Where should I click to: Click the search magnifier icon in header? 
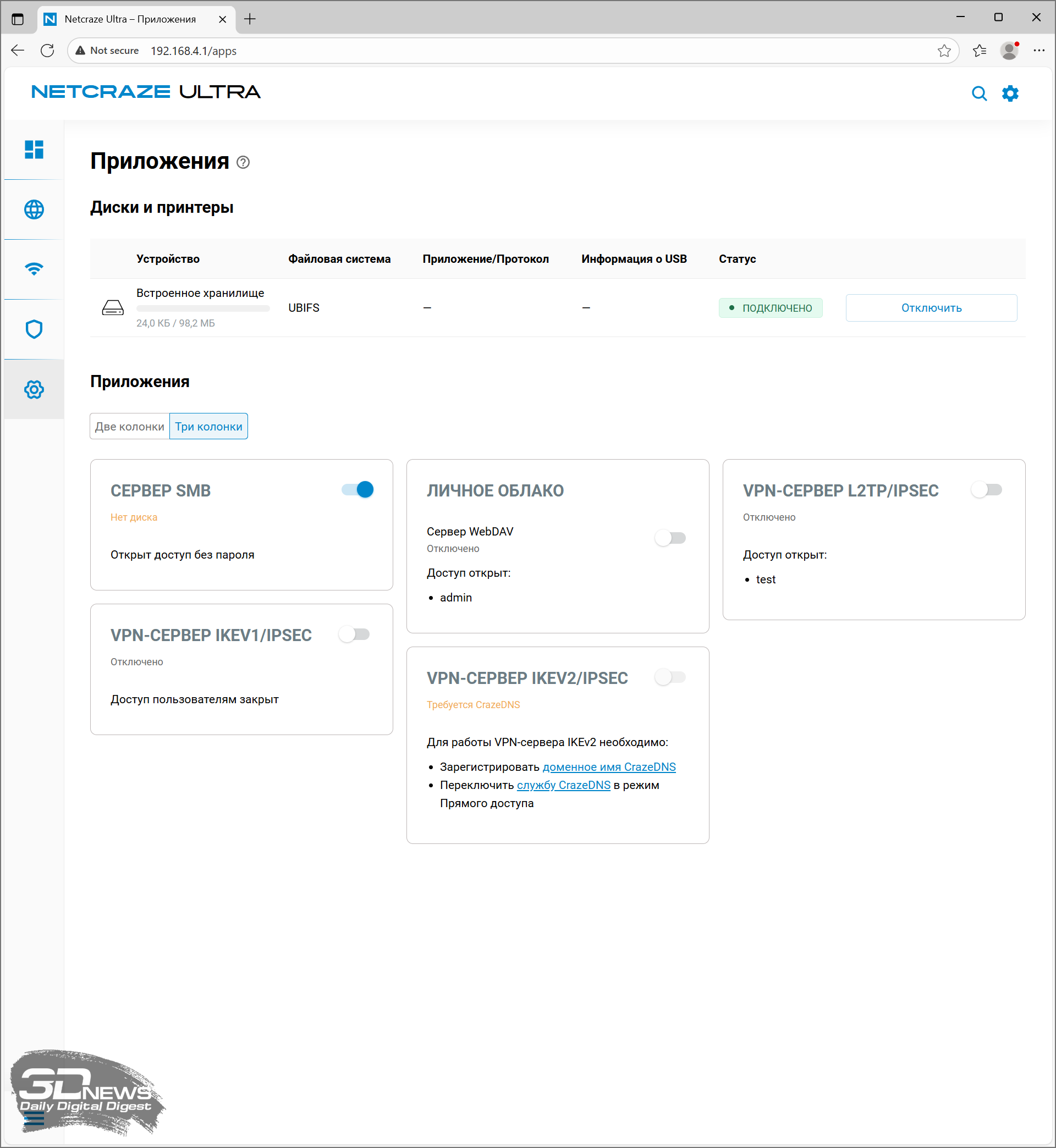(979, 93)
